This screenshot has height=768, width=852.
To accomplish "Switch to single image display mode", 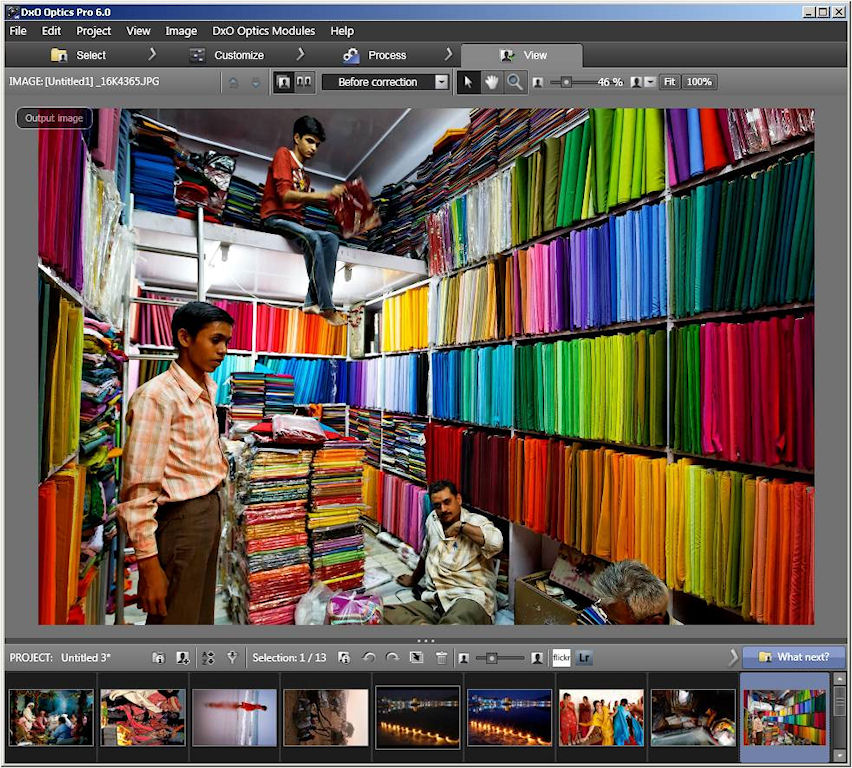I will click(x=283, y=82).
